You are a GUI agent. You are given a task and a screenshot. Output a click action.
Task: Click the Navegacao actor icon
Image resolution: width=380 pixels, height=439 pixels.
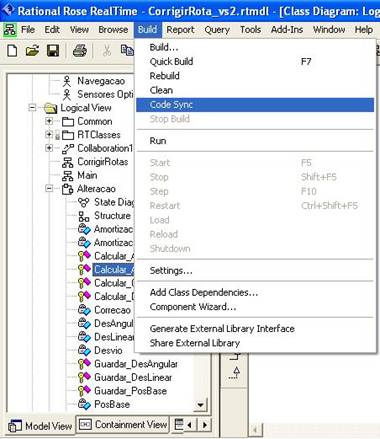[67, 81]
